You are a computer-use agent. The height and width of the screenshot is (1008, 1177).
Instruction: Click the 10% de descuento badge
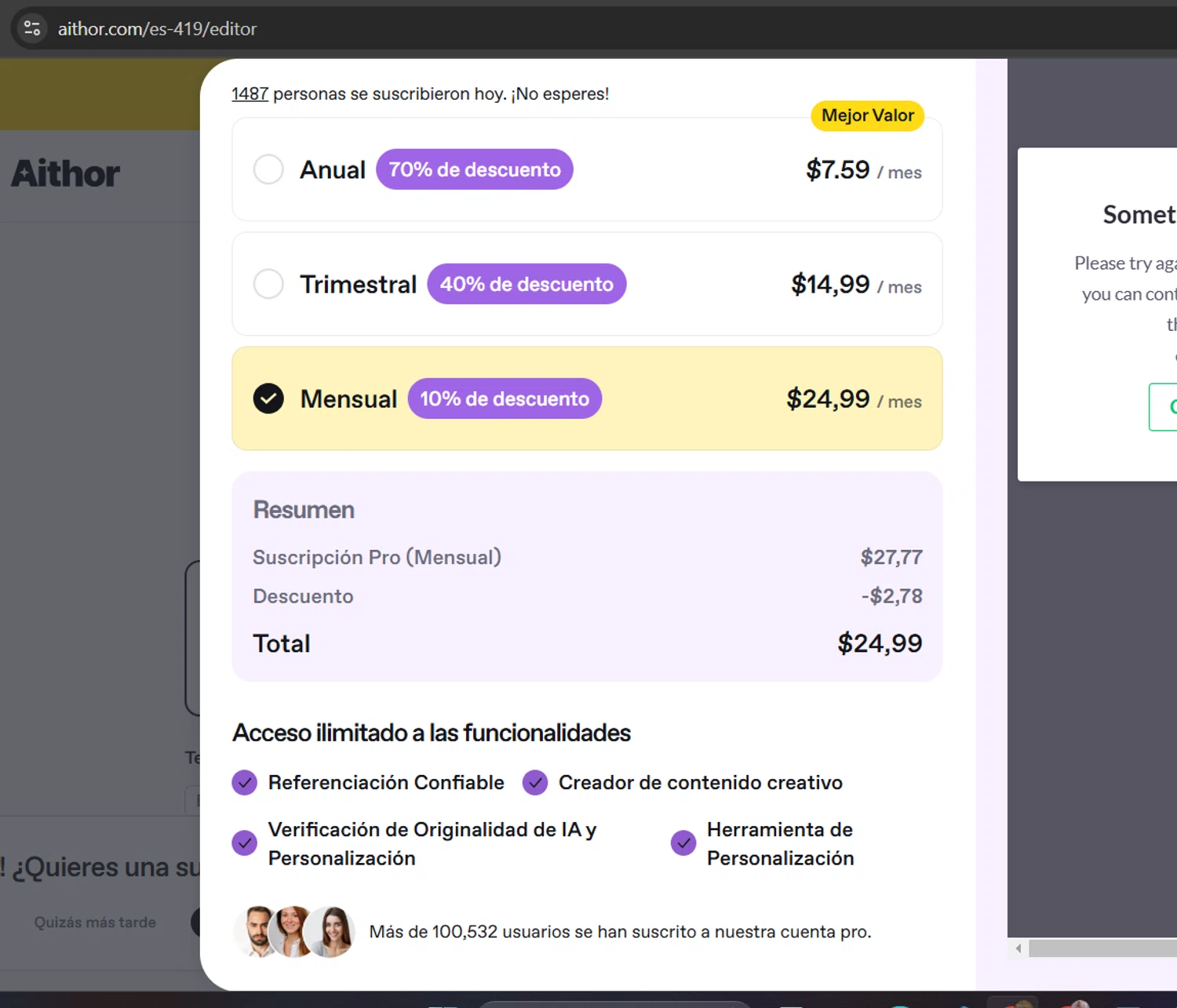pyautogui.click(x=505, y=398)
